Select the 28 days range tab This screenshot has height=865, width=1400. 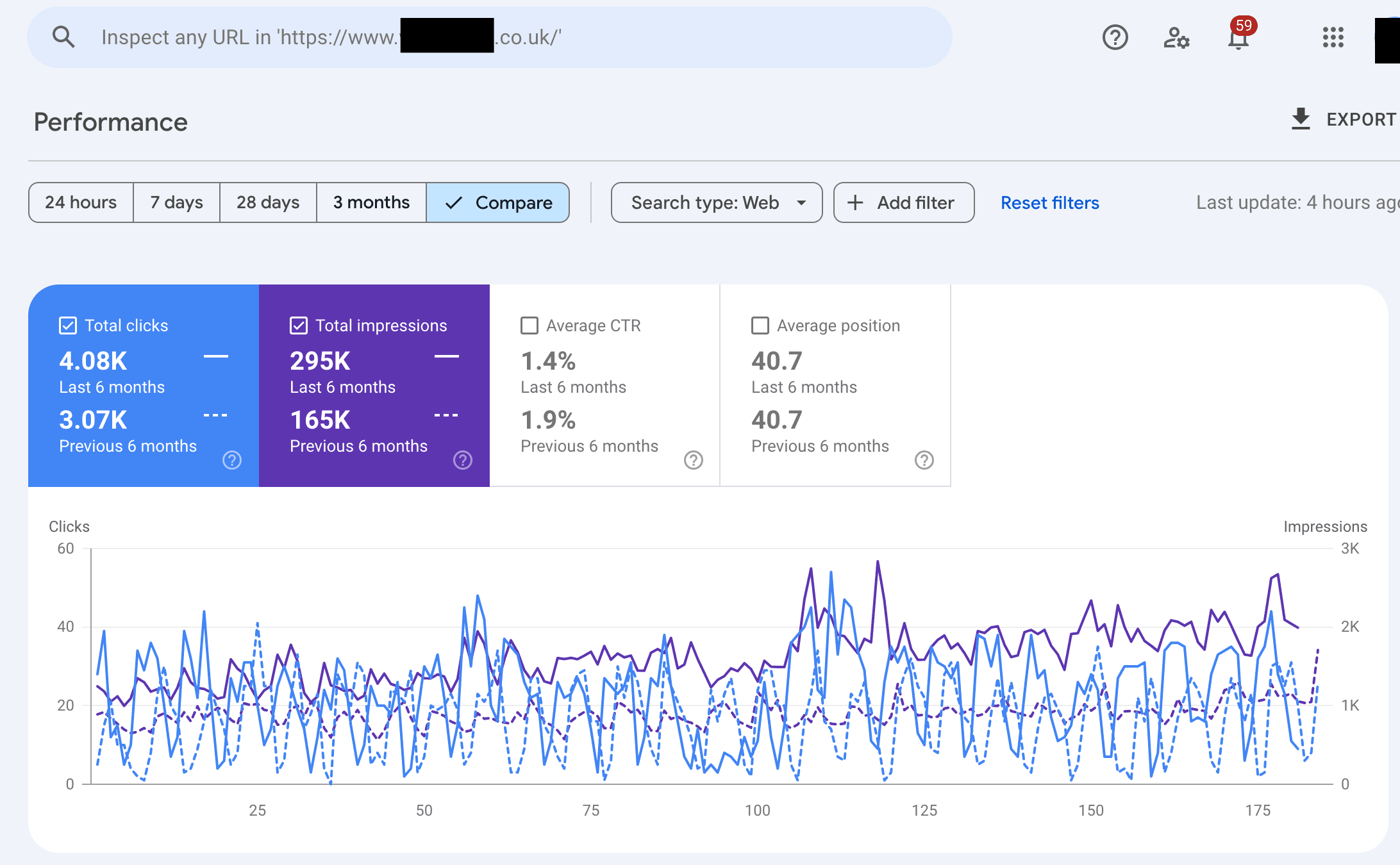(x=268, y=202)
